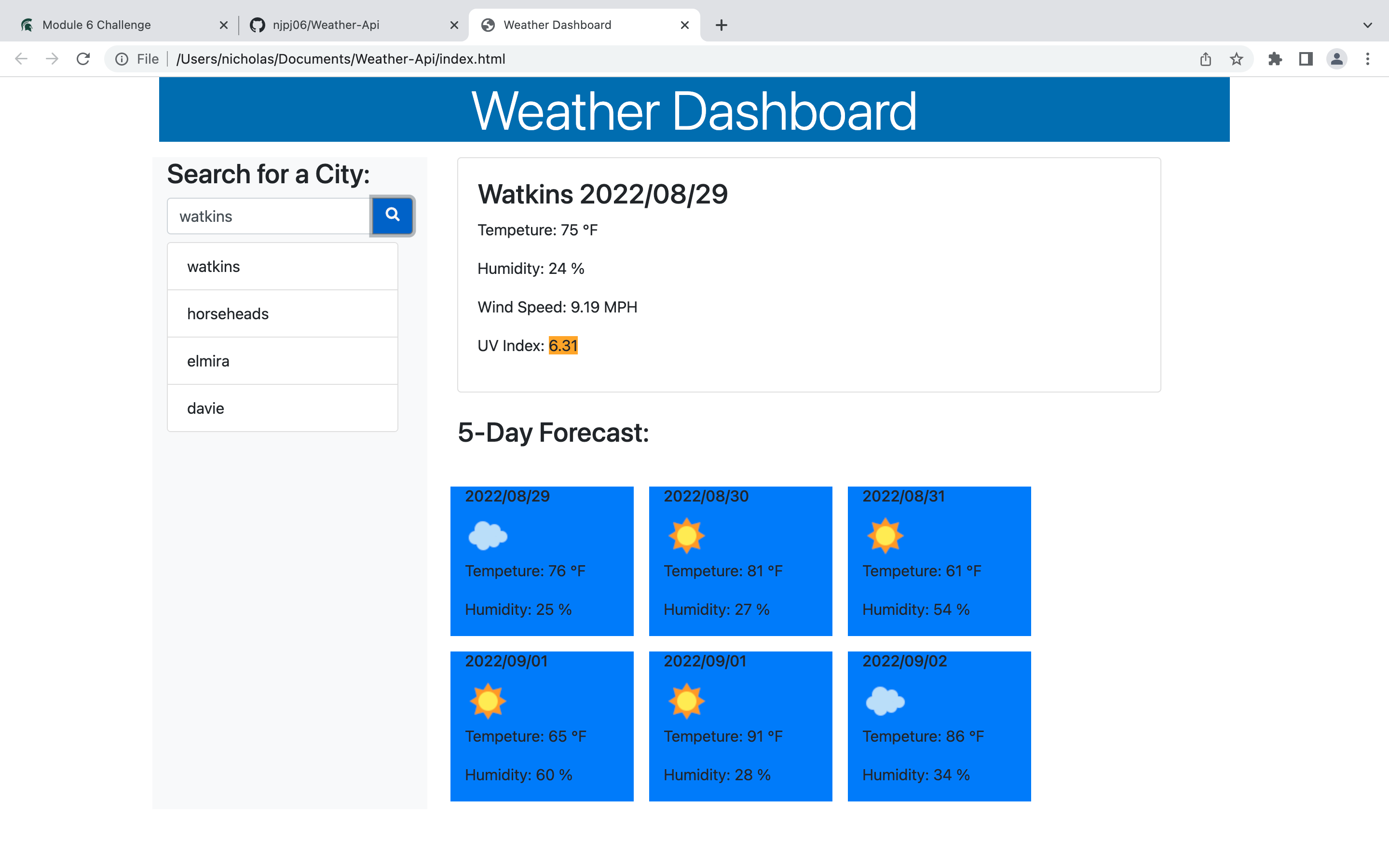The height and width of the screenshot is (868, 1389).
Task: Click the city search input containing watkins
Action: [x=268, y=216]
